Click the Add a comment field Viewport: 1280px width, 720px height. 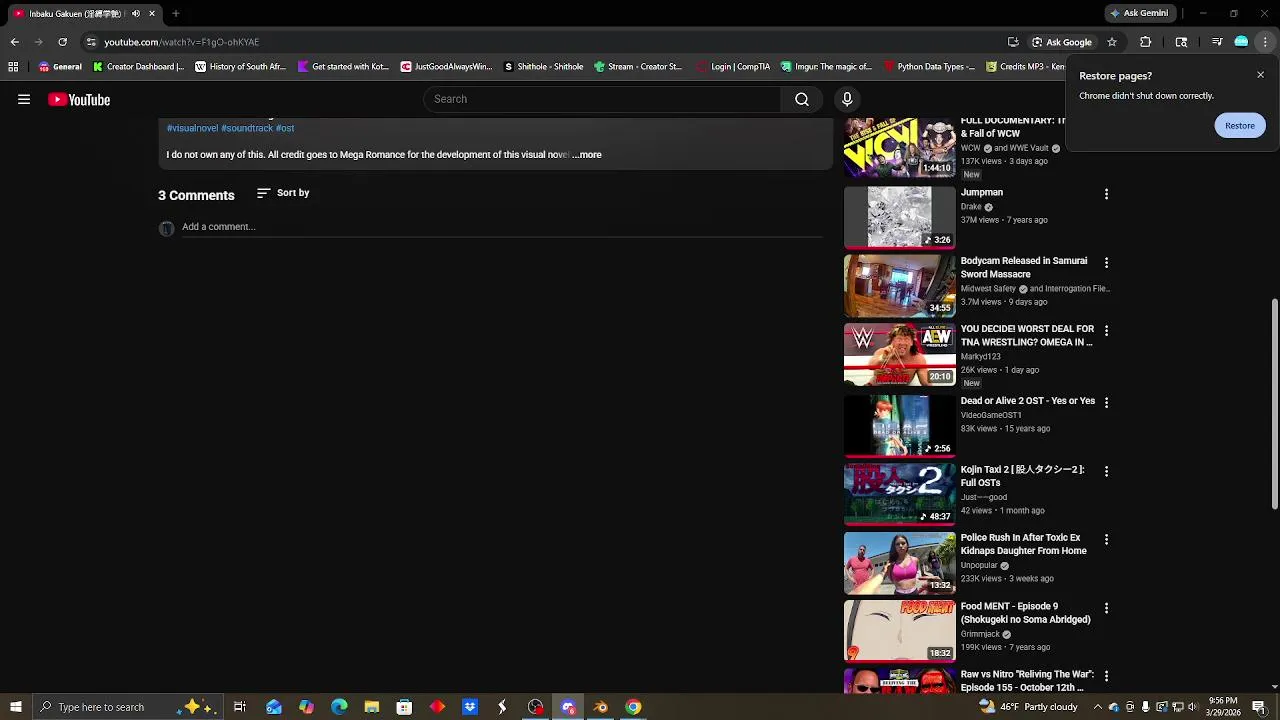pos(502,227)
